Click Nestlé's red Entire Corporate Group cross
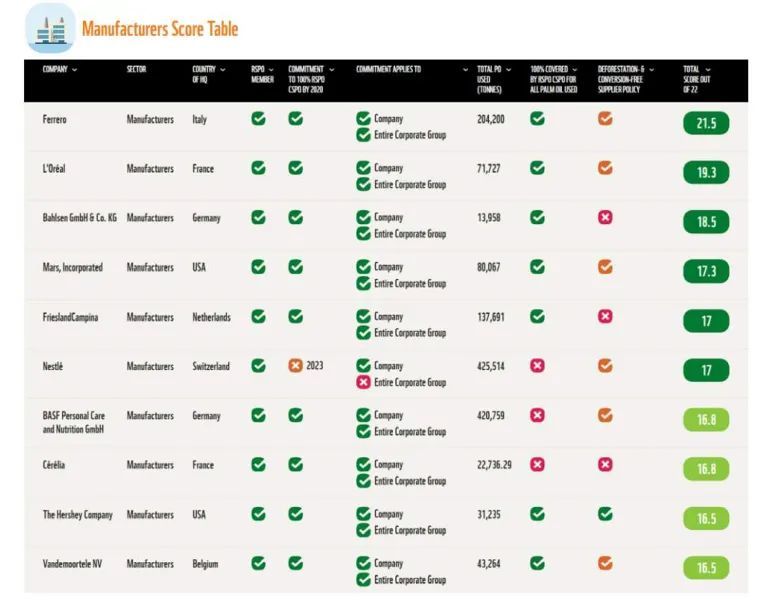This screenshot has height=606, width=771. click(363, 382)
